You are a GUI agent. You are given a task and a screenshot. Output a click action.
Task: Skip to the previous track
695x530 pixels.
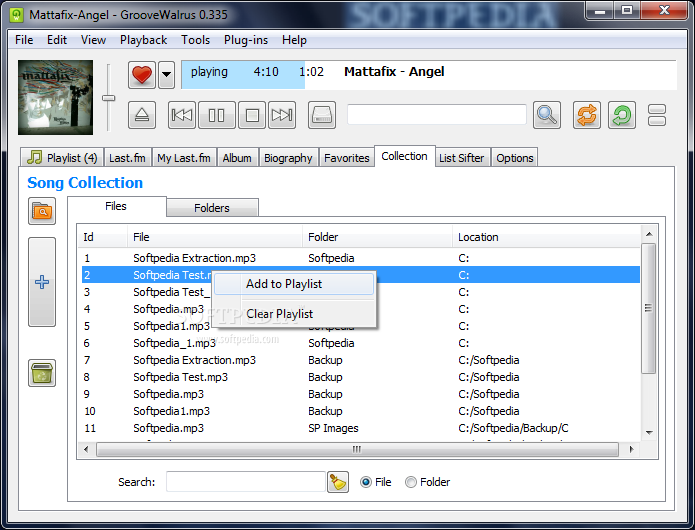point(182,115)
